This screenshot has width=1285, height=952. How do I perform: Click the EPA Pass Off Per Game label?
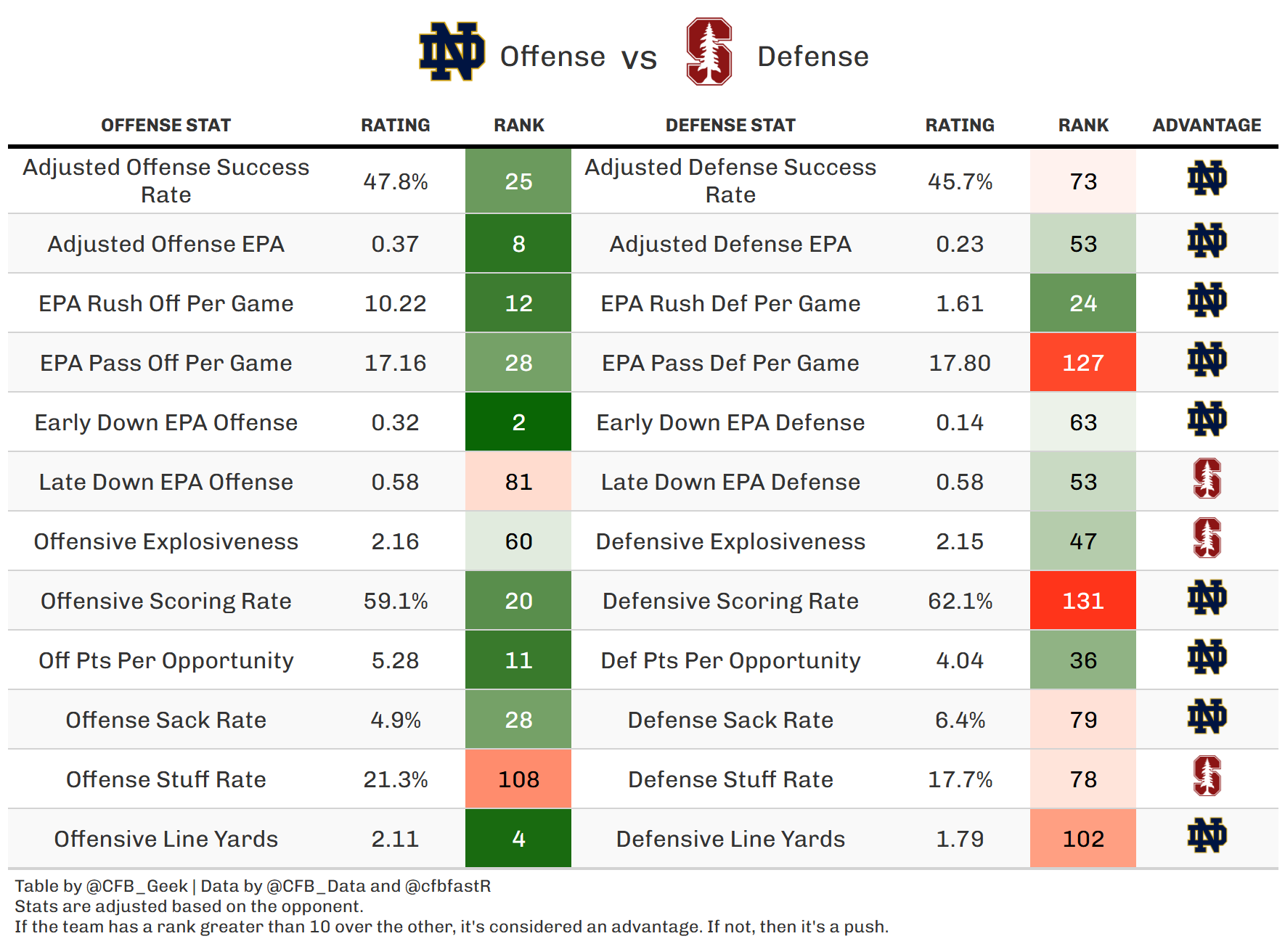click(x=166, y=363)
